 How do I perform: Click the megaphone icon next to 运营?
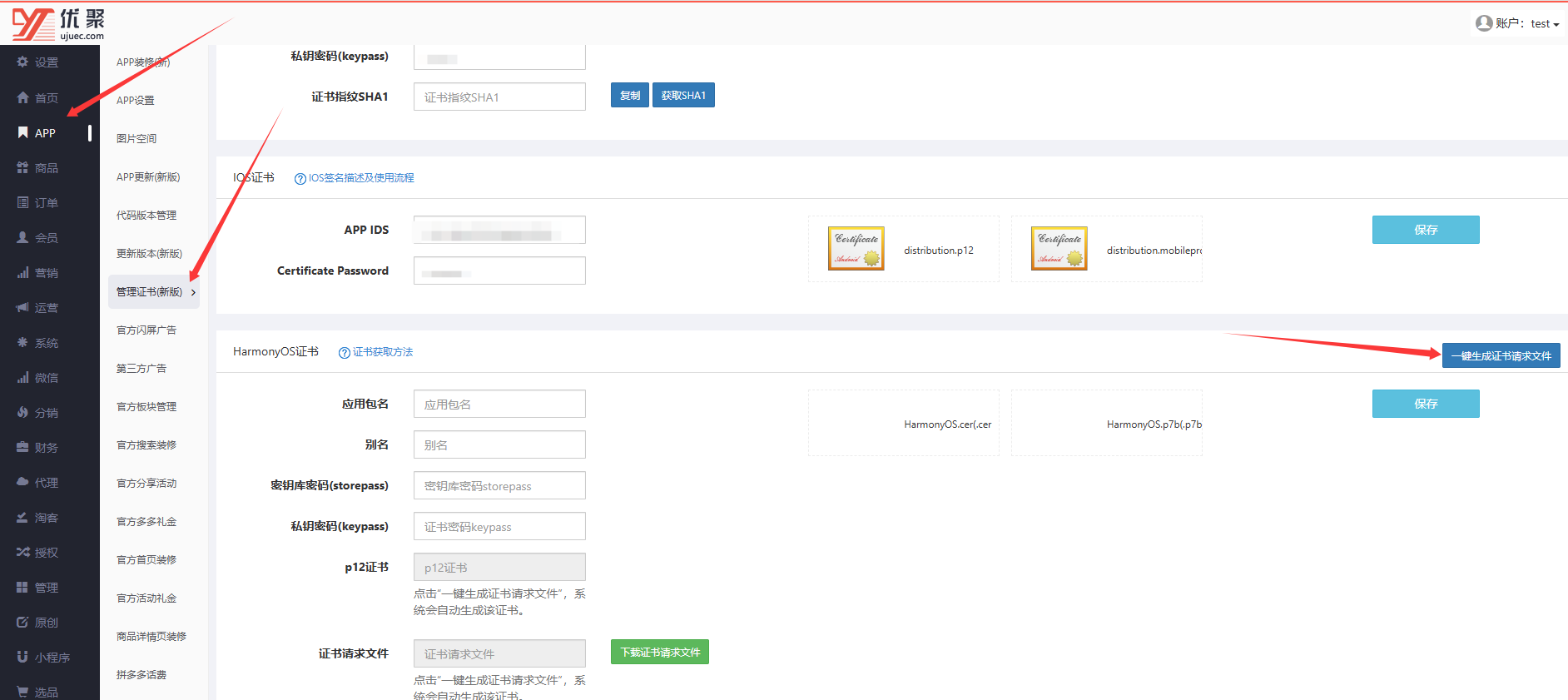(22, 307)
